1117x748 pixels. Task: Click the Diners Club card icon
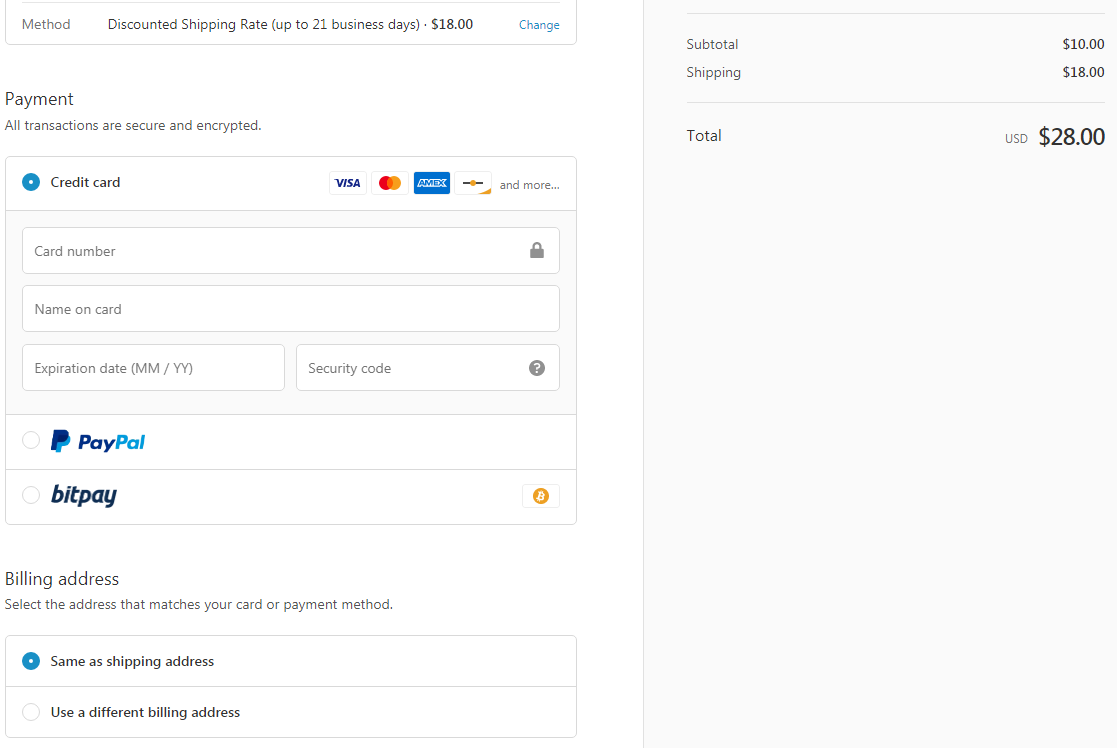pyautogui.click(x=473, y=183)
